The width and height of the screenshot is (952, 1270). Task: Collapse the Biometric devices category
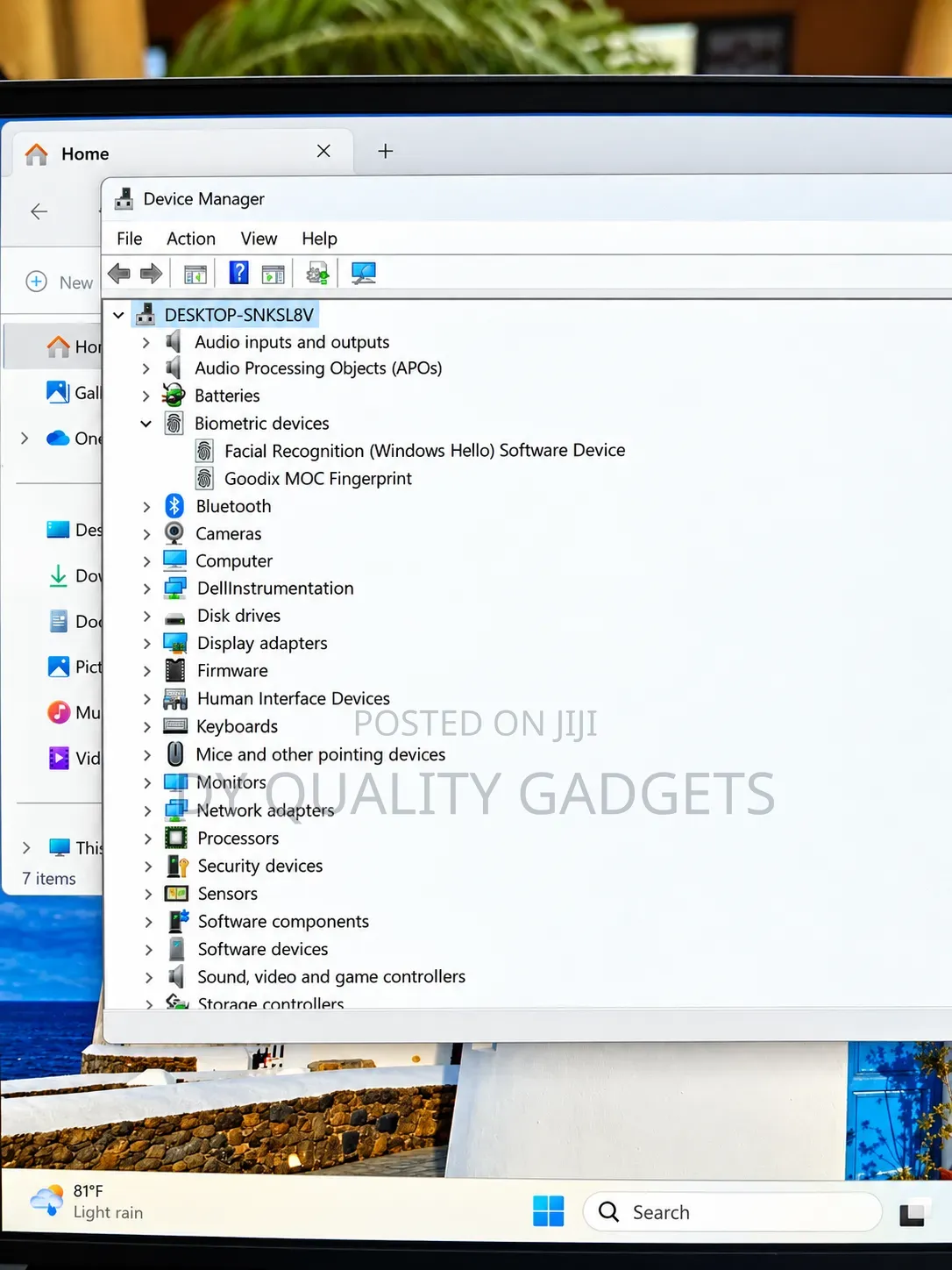pyautogui.click(x=146, y=424)
